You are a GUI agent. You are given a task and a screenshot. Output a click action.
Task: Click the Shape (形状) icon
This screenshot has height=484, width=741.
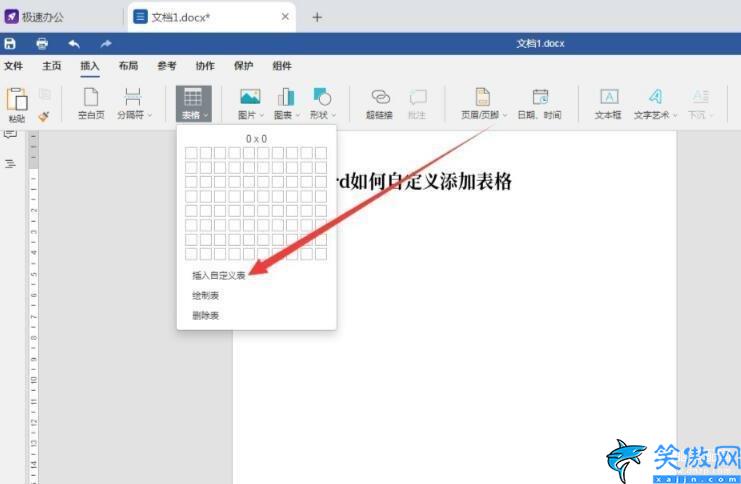pyautogui.click(x=322, y=97)
